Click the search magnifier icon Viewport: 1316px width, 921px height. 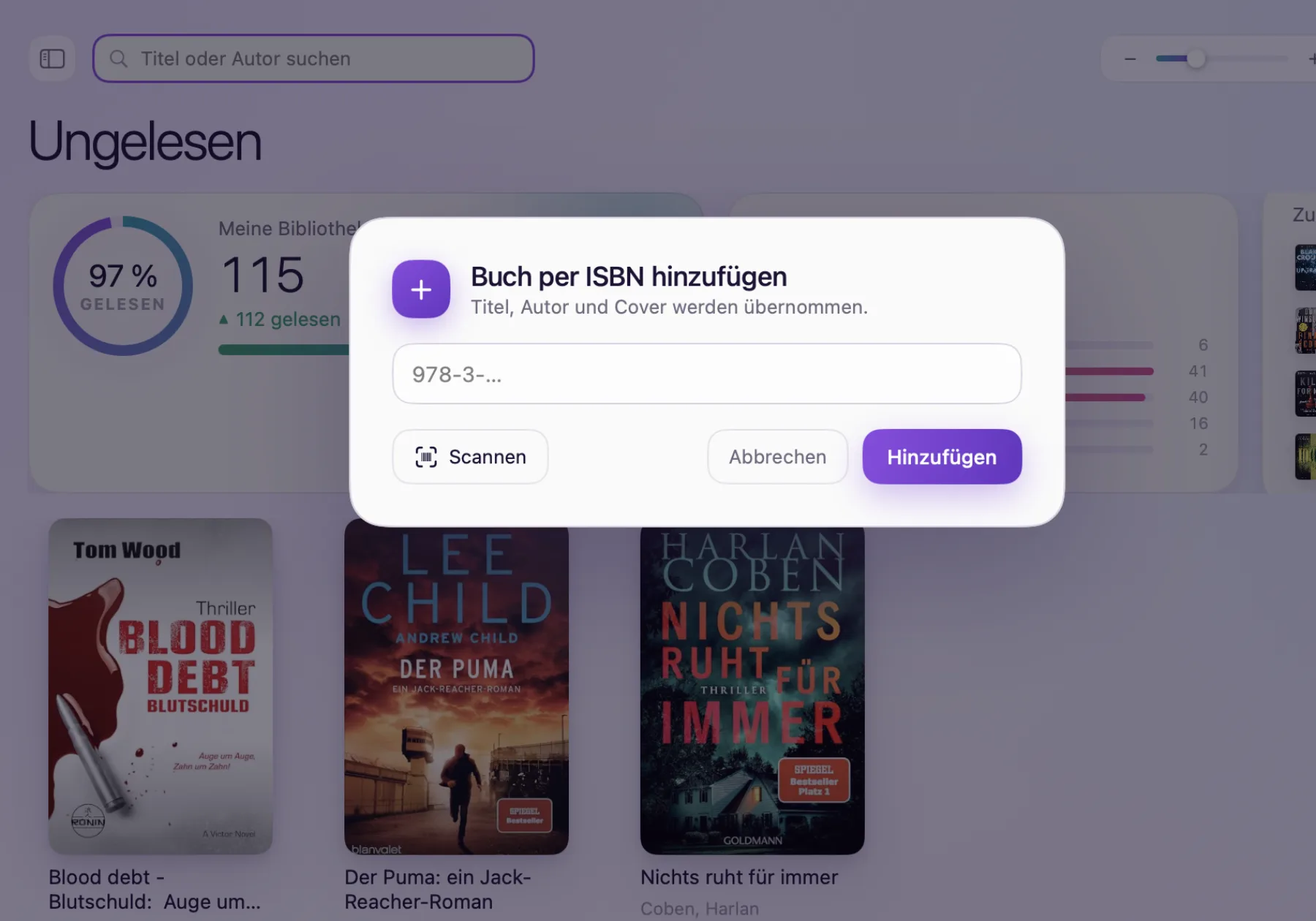pos(118,58)
